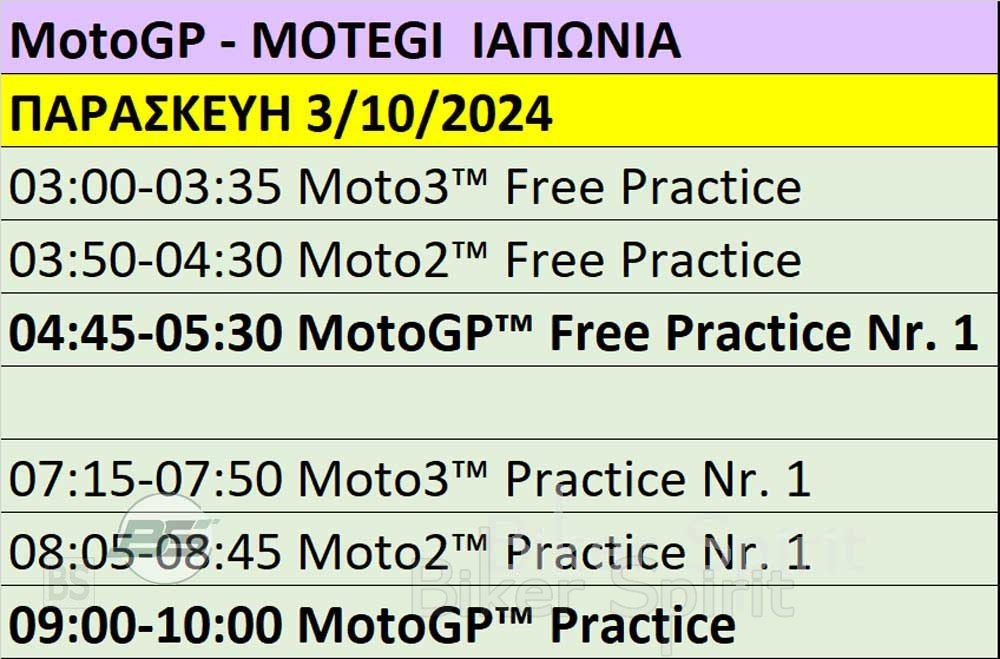Screen dimensions: 1000x659
Task: Click the 09:00-10:00 time in bold
Action: [145, 625]
